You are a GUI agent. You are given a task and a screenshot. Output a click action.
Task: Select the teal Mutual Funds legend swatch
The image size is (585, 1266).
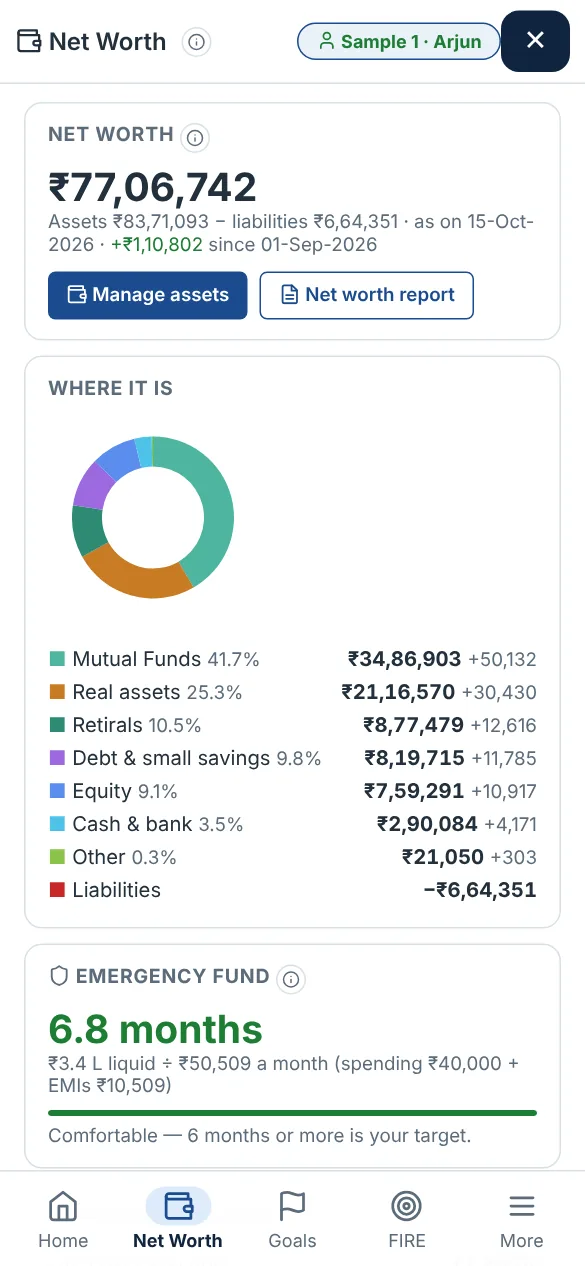click(x=57, y=660)
